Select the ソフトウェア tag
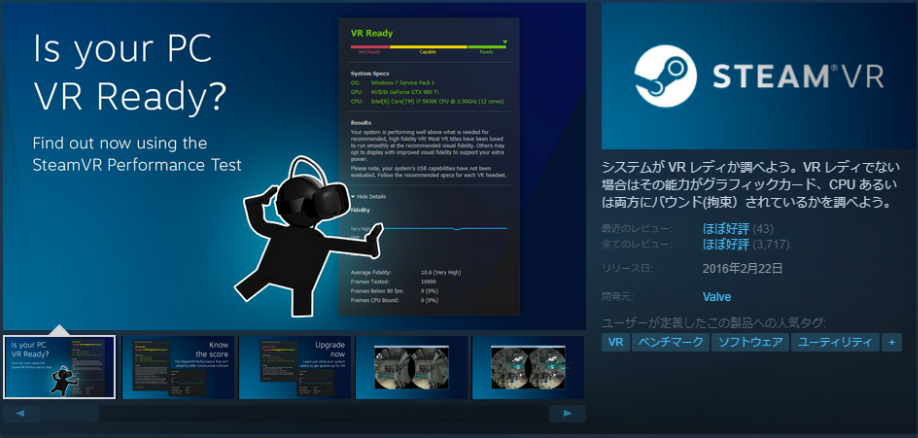 coord(749,342)
